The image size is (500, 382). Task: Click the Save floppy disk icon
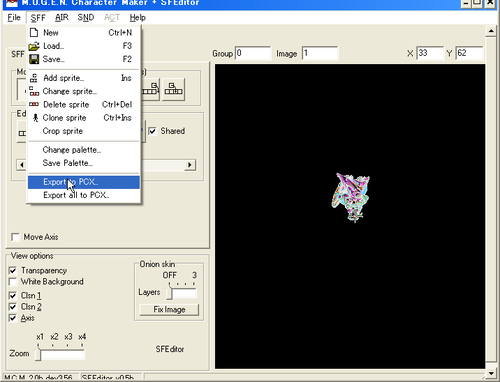tap(34, 59)
